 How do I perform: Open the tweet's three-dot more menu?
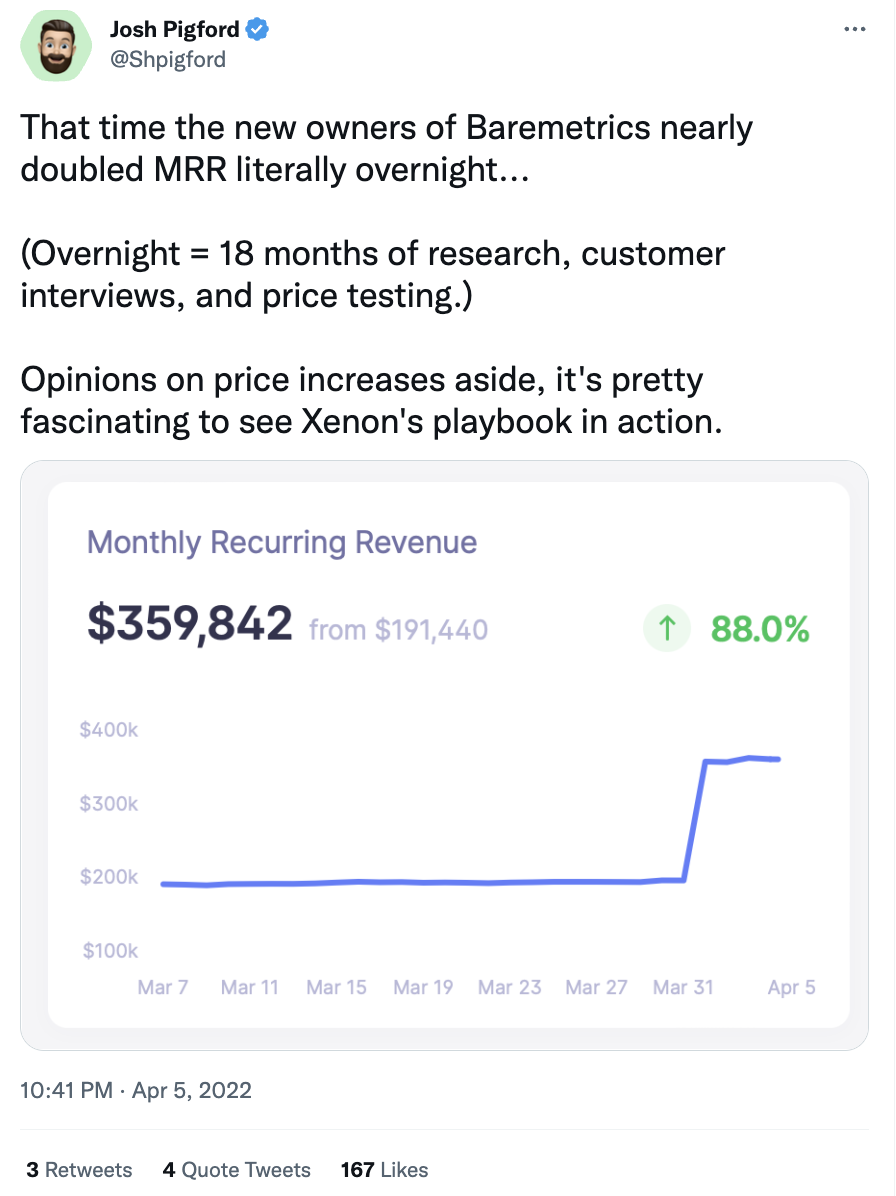tap(855, 30)
